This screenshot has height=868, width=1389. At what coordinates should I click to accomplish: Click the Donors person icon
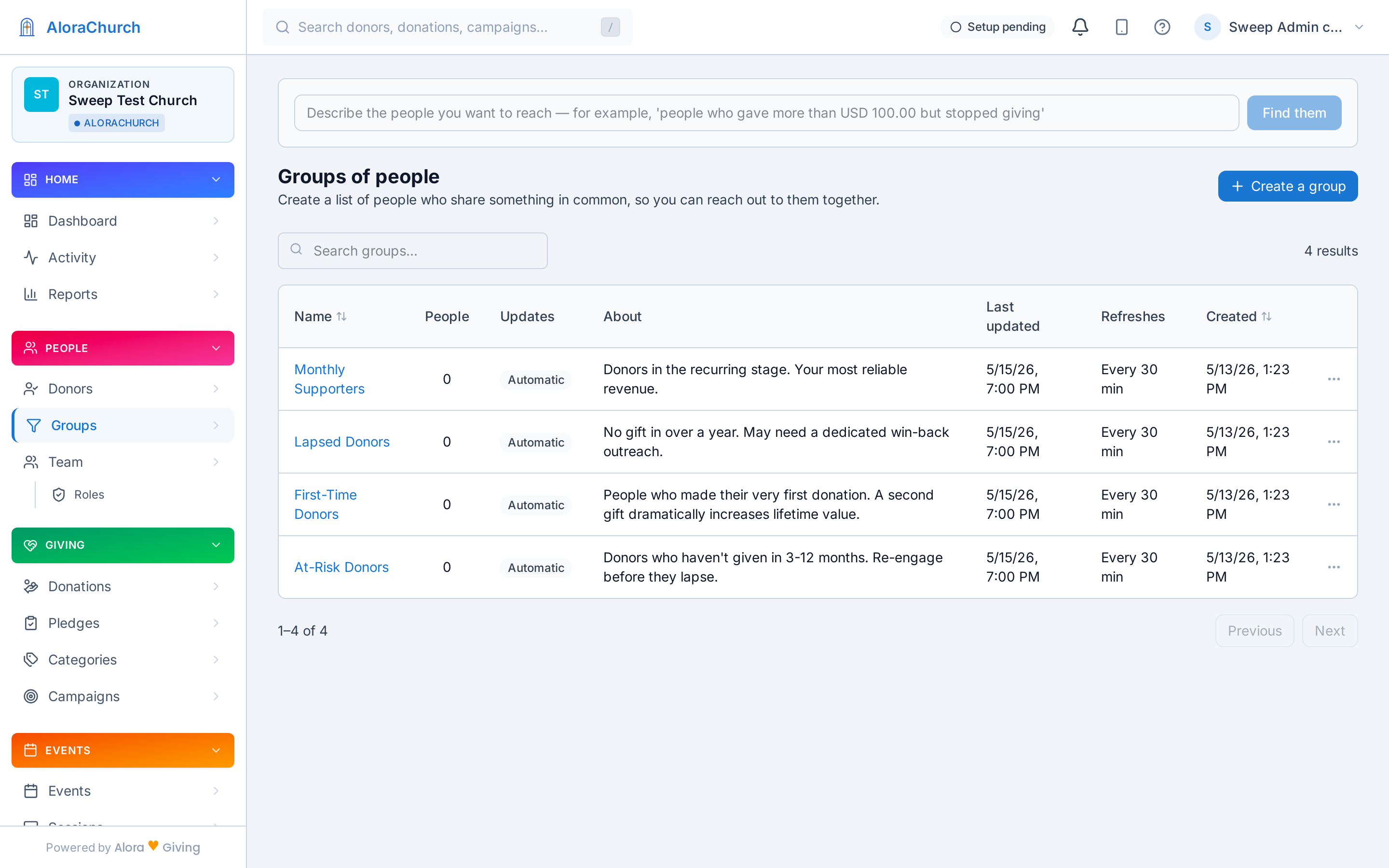(31, 389)
